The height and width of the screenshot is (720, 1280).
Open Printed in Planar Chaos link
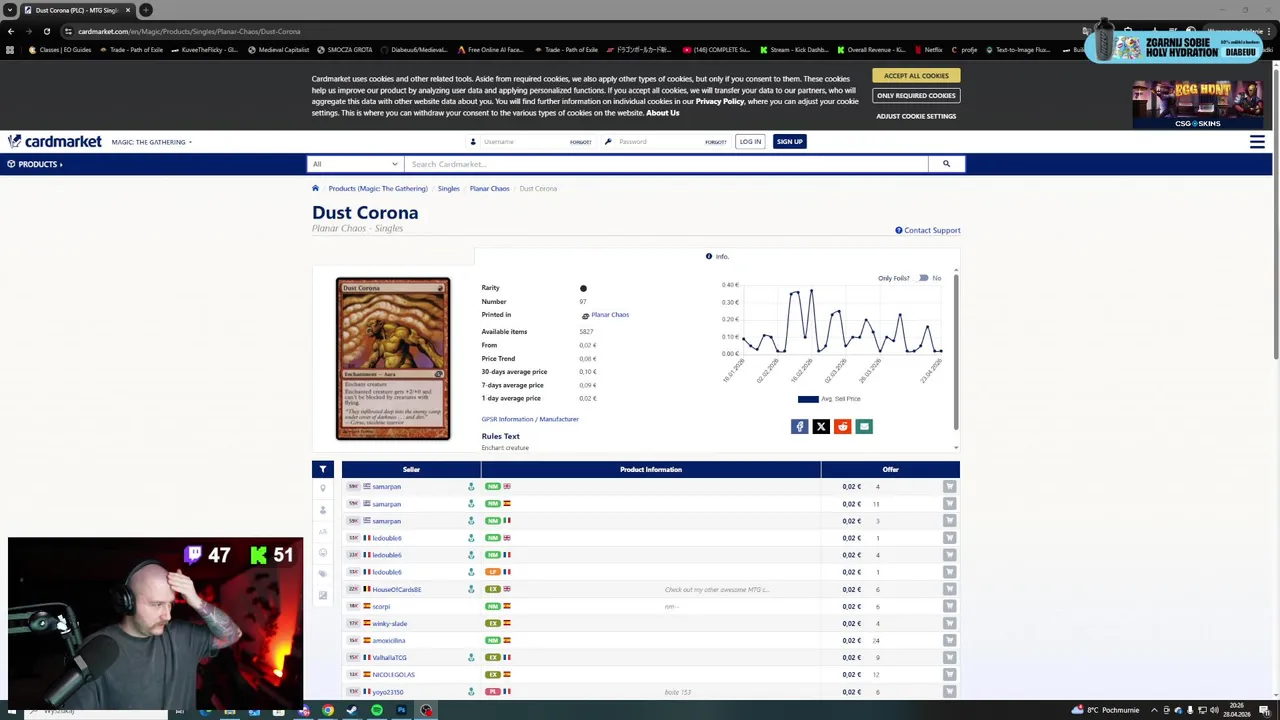coord(610,315)
